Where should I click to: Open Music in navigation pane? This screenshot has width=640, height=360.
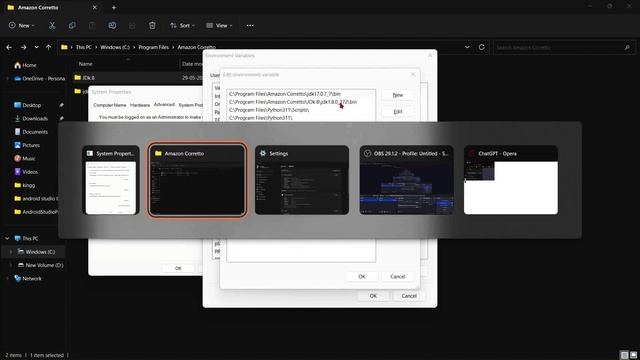click(28, 158)
